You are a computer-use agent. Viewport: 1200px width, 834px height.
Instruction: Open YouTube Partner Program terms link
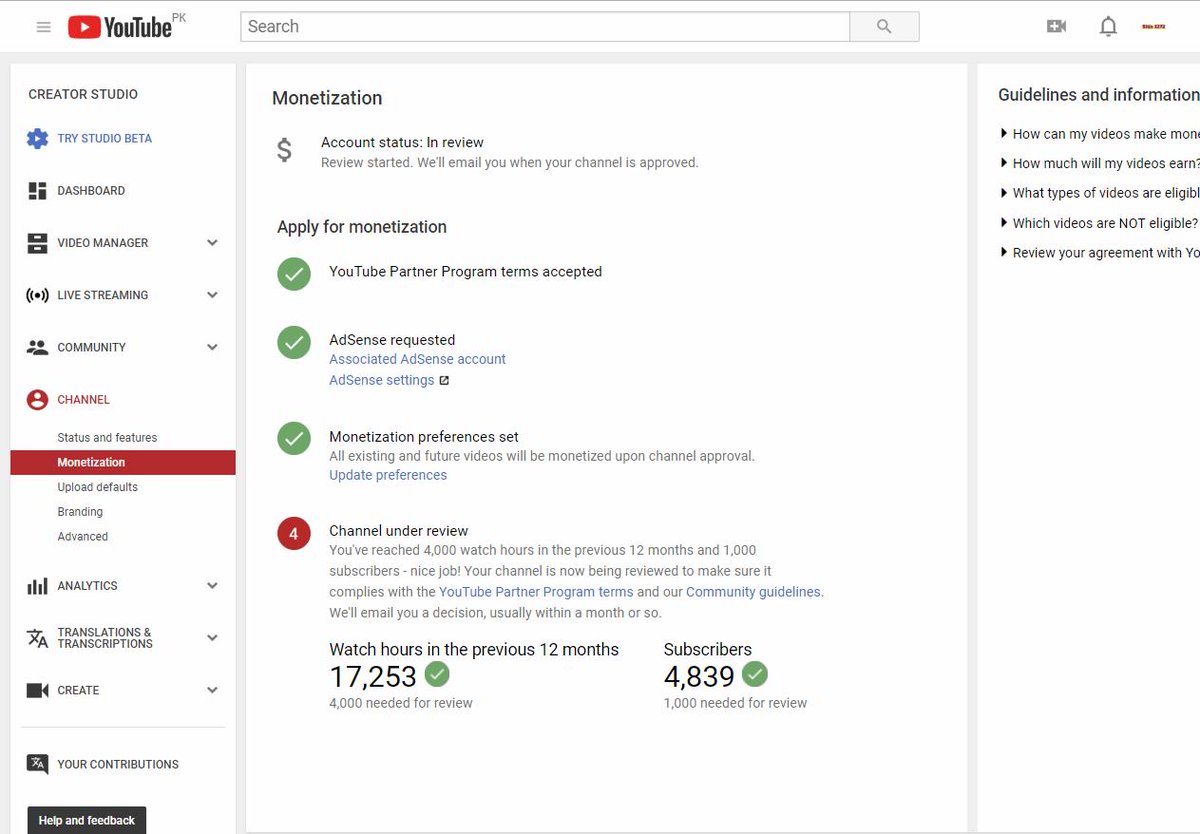pyautogui.click(x=536, y=592)
